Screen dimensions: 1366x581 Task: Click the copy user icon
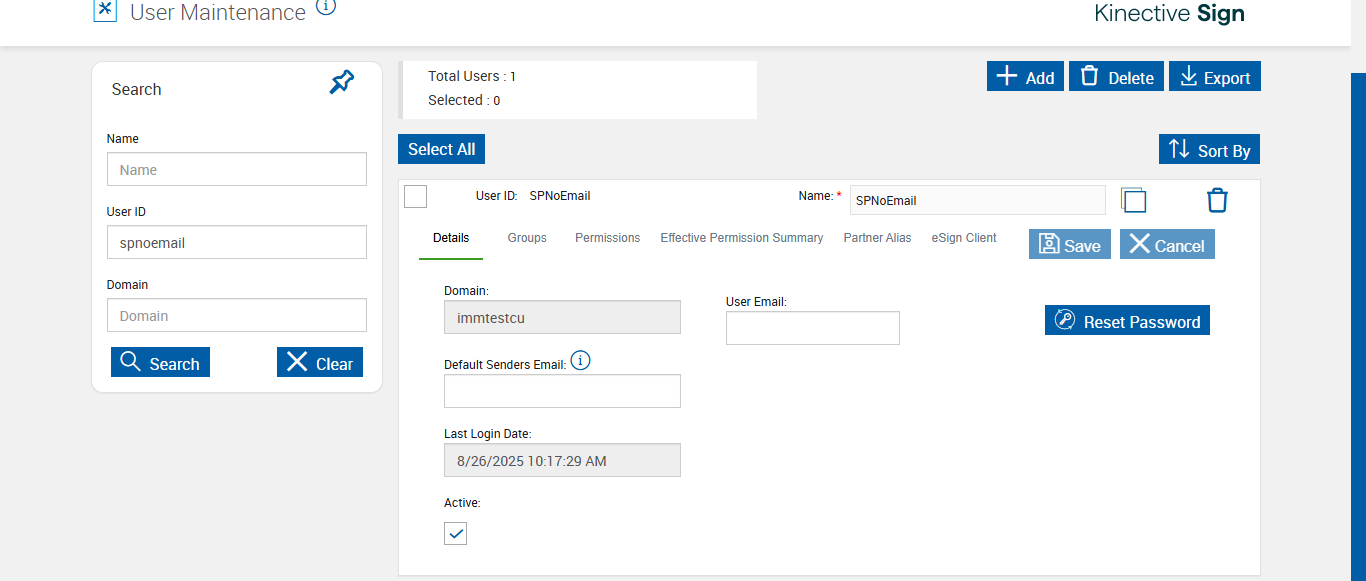pyautogui.click(x=1133, y=200)
